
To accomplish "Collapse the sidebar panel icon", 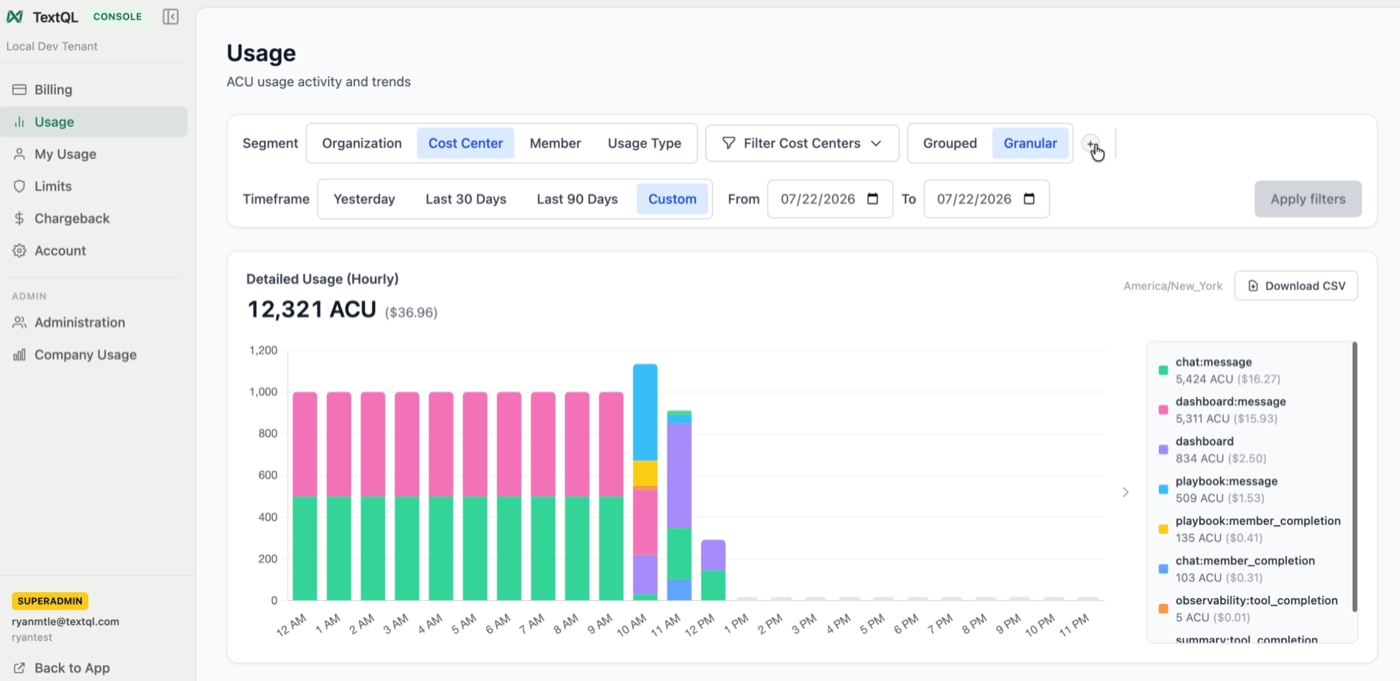I will click(x=171, y=17).
